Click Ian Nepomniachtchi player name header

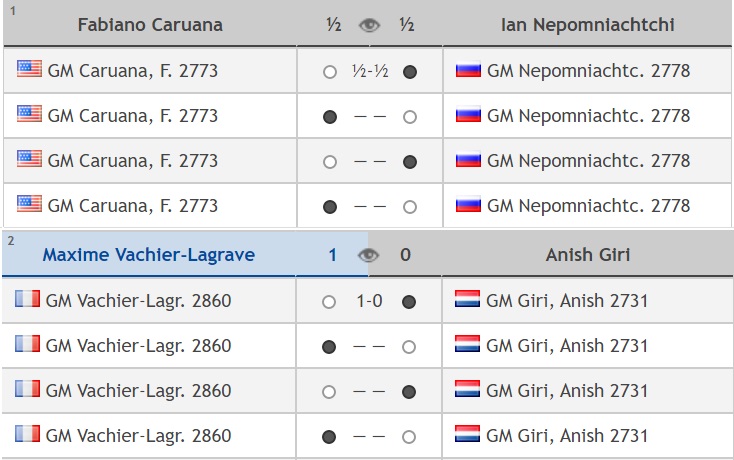[587, 25]
